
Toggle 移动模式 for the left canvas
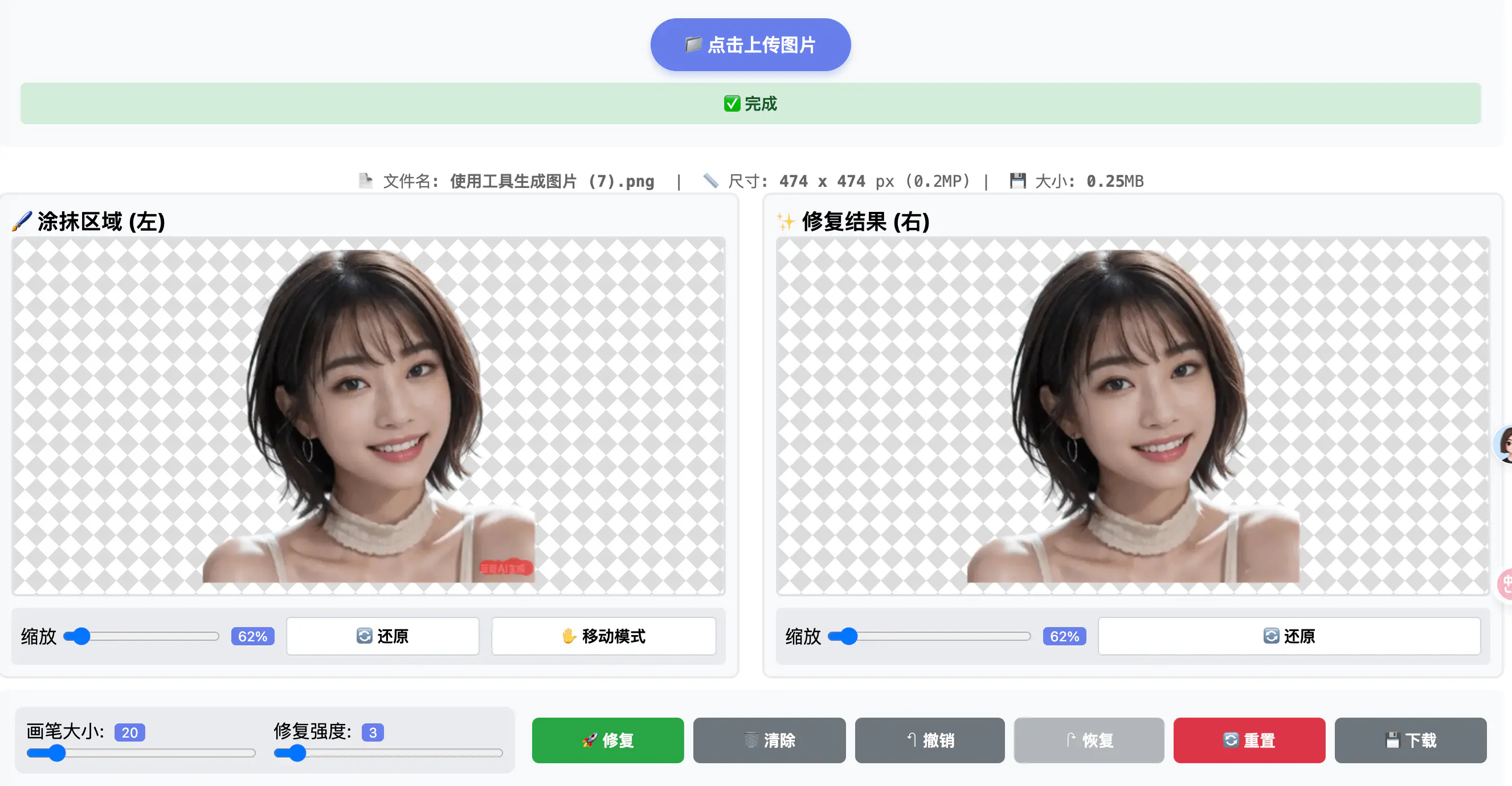(x=603, y=636)
